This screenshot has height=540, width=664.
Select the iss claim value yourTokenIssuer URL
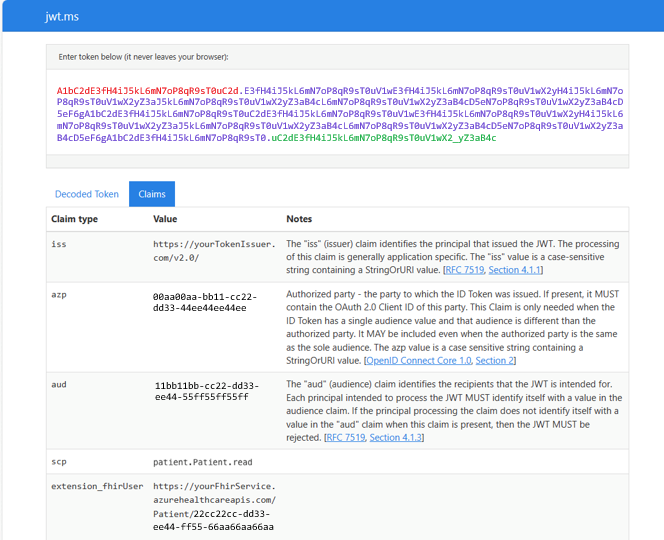(214, 251)
